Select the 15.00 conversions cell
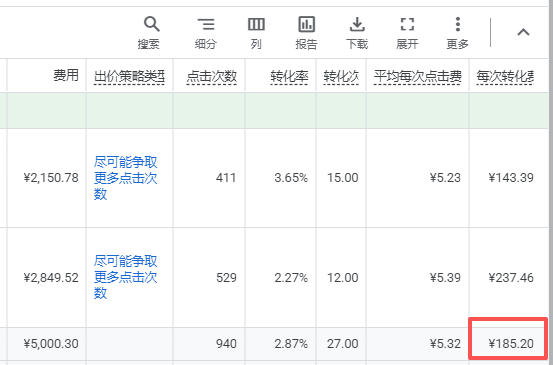 (x=342, y=178)
